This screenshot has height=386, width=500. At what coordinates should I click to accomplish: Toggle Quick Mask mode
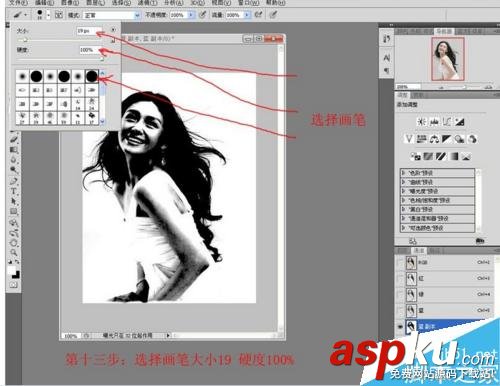[x=14, y=285]
